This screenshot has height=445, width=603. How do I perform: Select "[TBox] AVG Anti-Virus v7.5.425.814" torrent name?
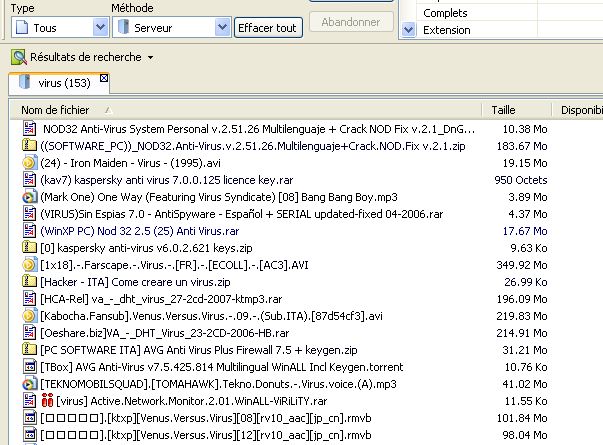222,367
